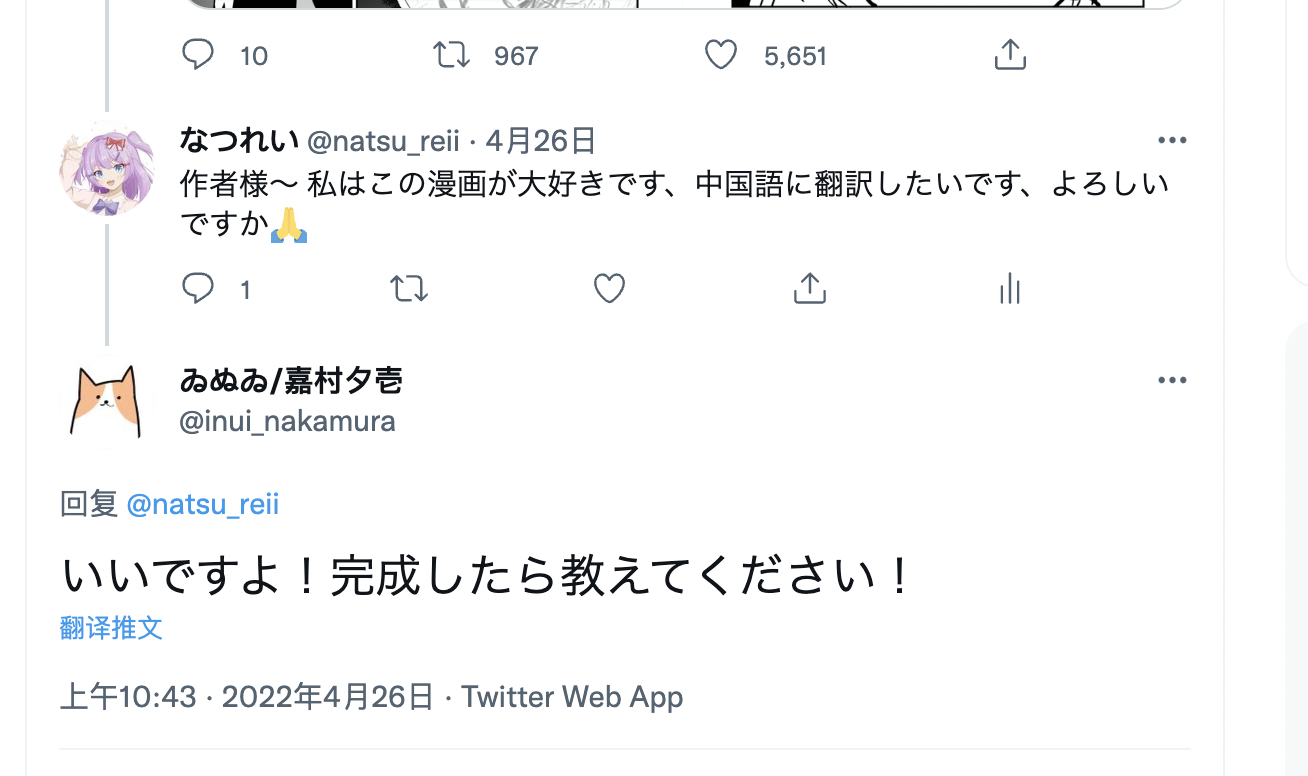Retweet the manga tweet with 967 retweets
This screenshot has height=776, width=1308.
click(452, 54)
